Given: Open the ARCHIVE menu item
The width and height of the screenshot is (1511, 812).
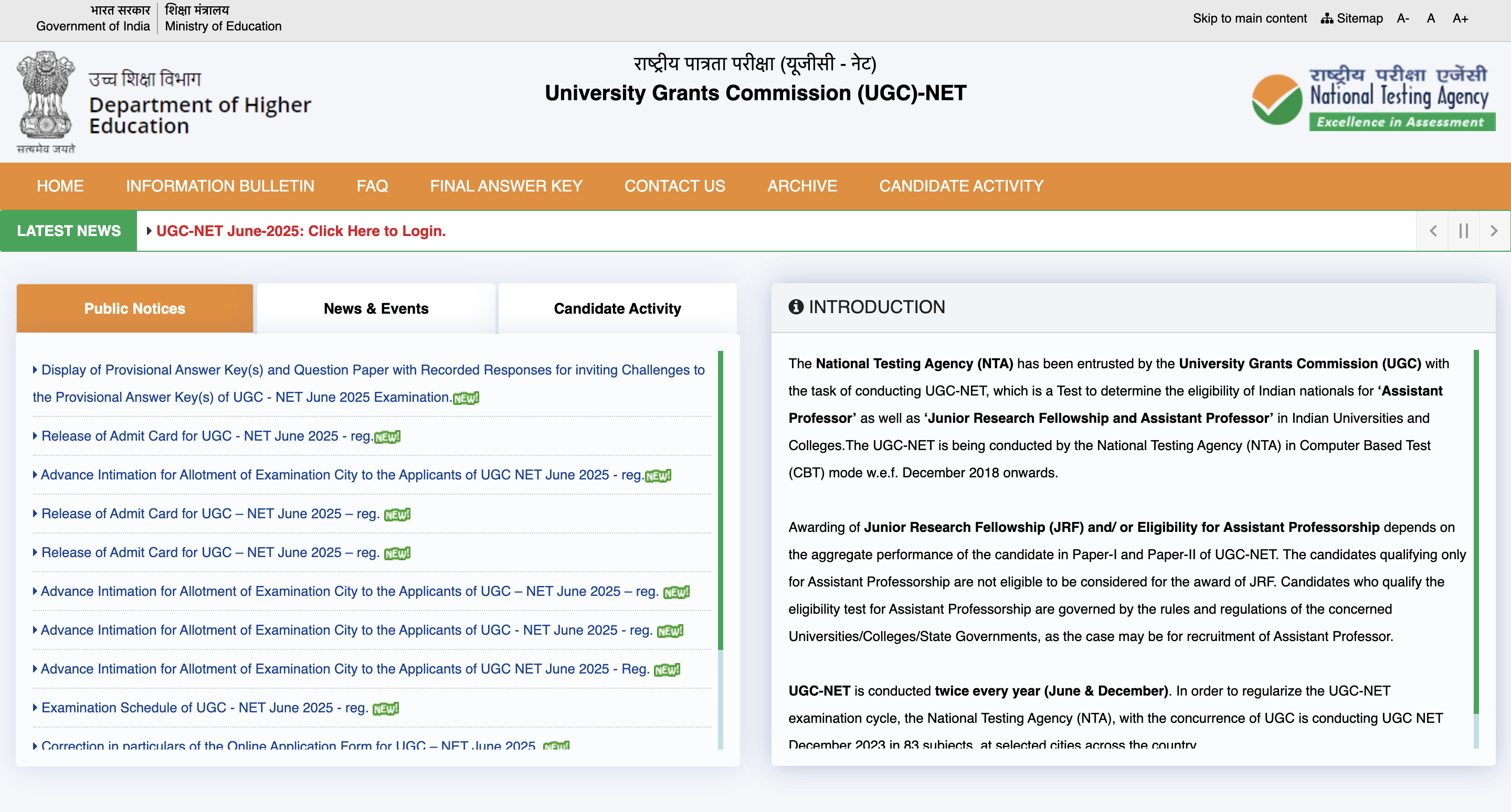Looking at the screenshot, I should click(x=802, y=186).
